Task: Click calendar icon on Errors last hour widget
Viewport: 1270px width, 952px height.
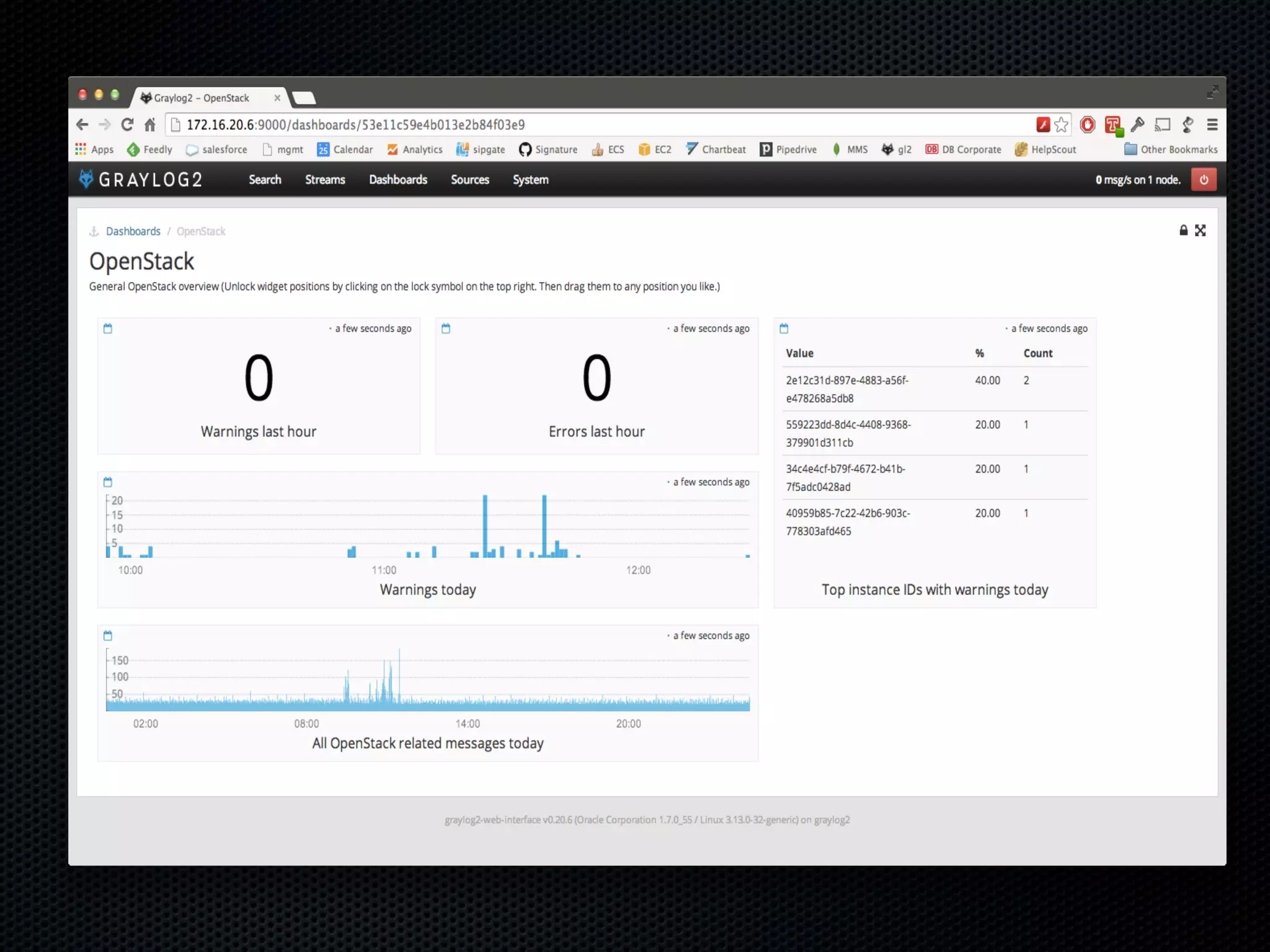Action: tap(446, 328)
